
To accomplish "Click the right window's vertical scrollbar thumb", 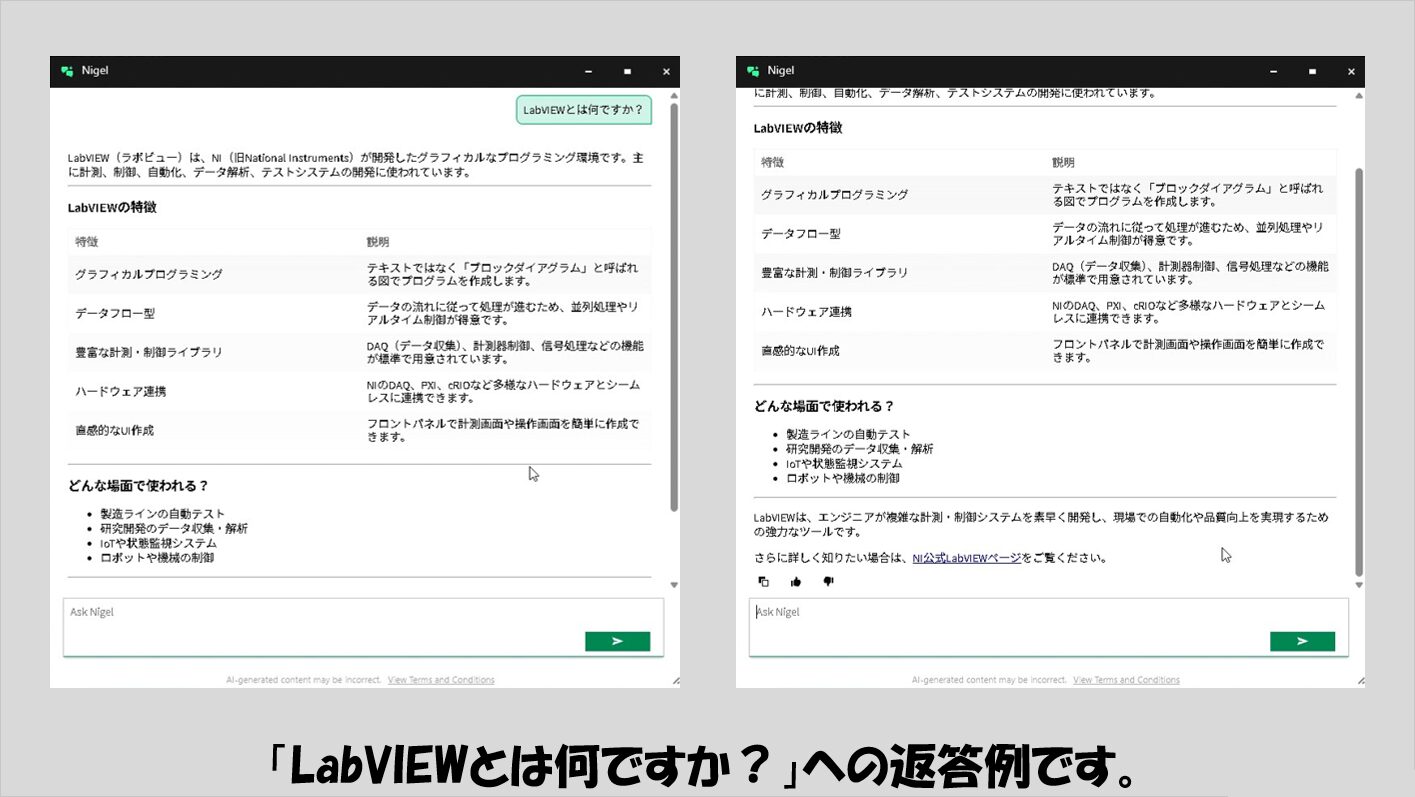I will point(1359,372).
